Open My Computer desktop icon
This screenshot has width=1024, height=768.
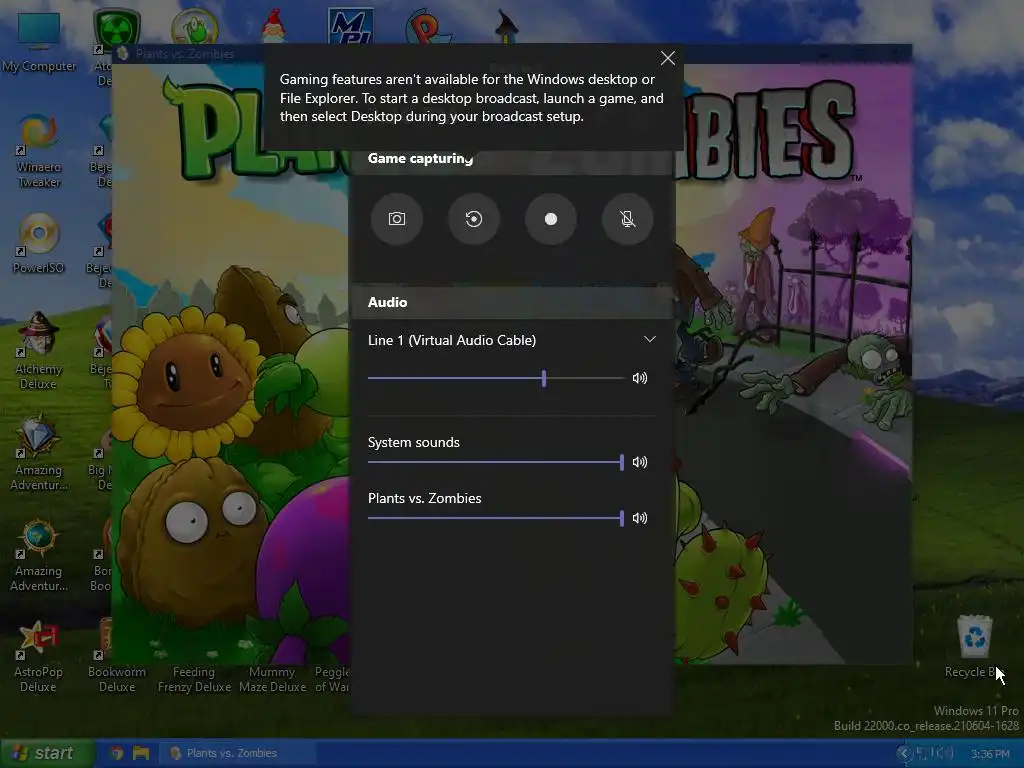[39, 42]
